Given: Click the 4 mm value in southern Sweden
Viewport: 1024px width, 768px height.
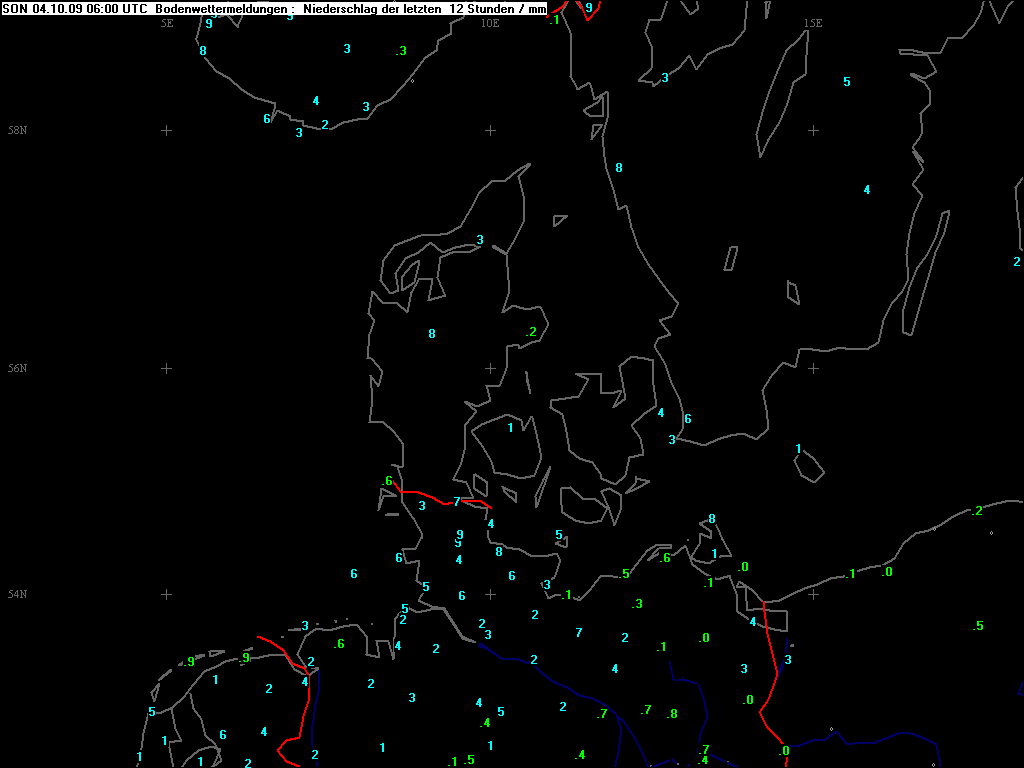Looking at the screenshot, I should pyautogui.click(x=867, y=190).
